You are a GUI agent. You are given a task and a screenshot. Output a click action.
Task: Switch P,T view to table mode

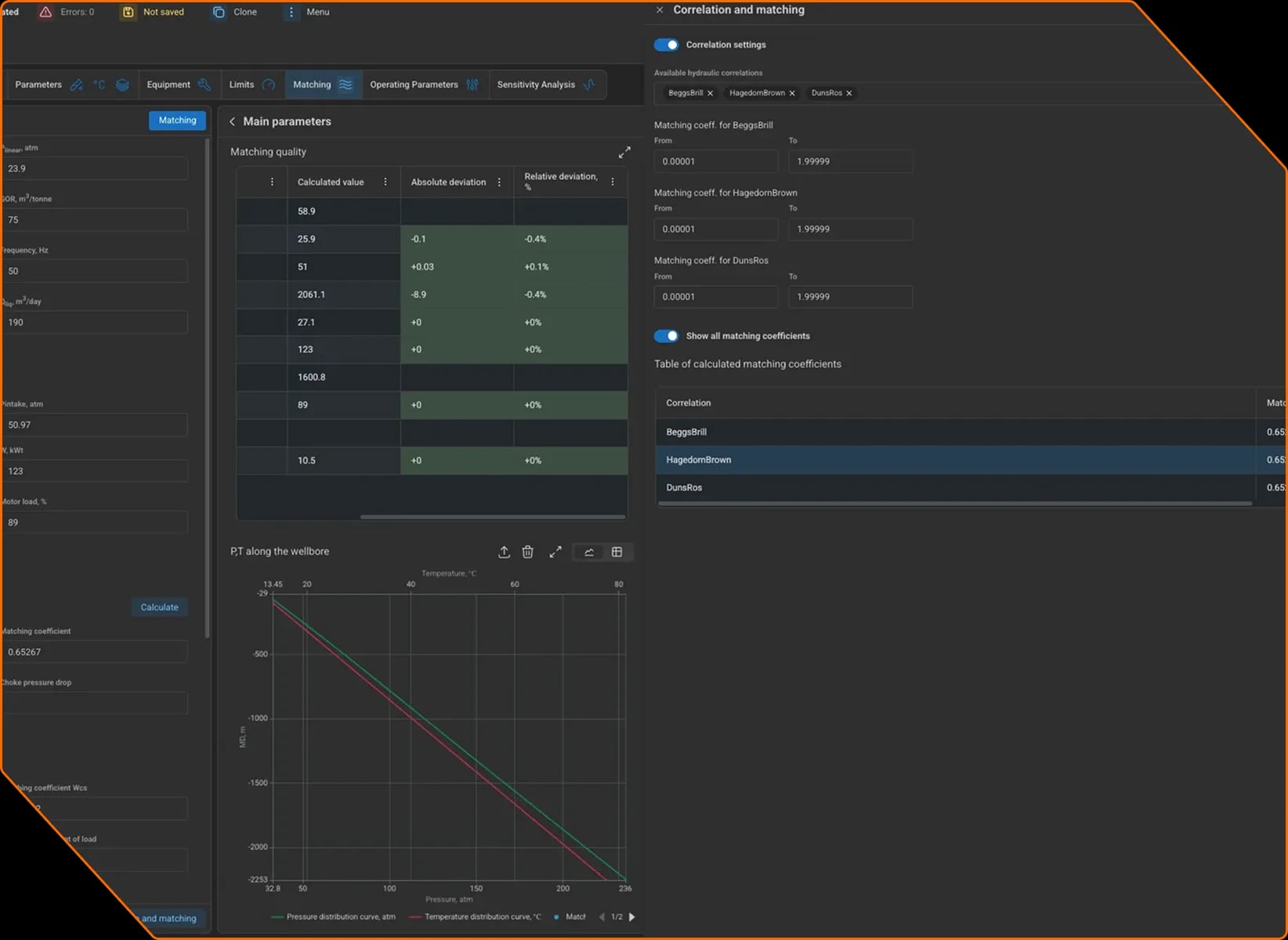pyautogui.click(x=617, y=552)
